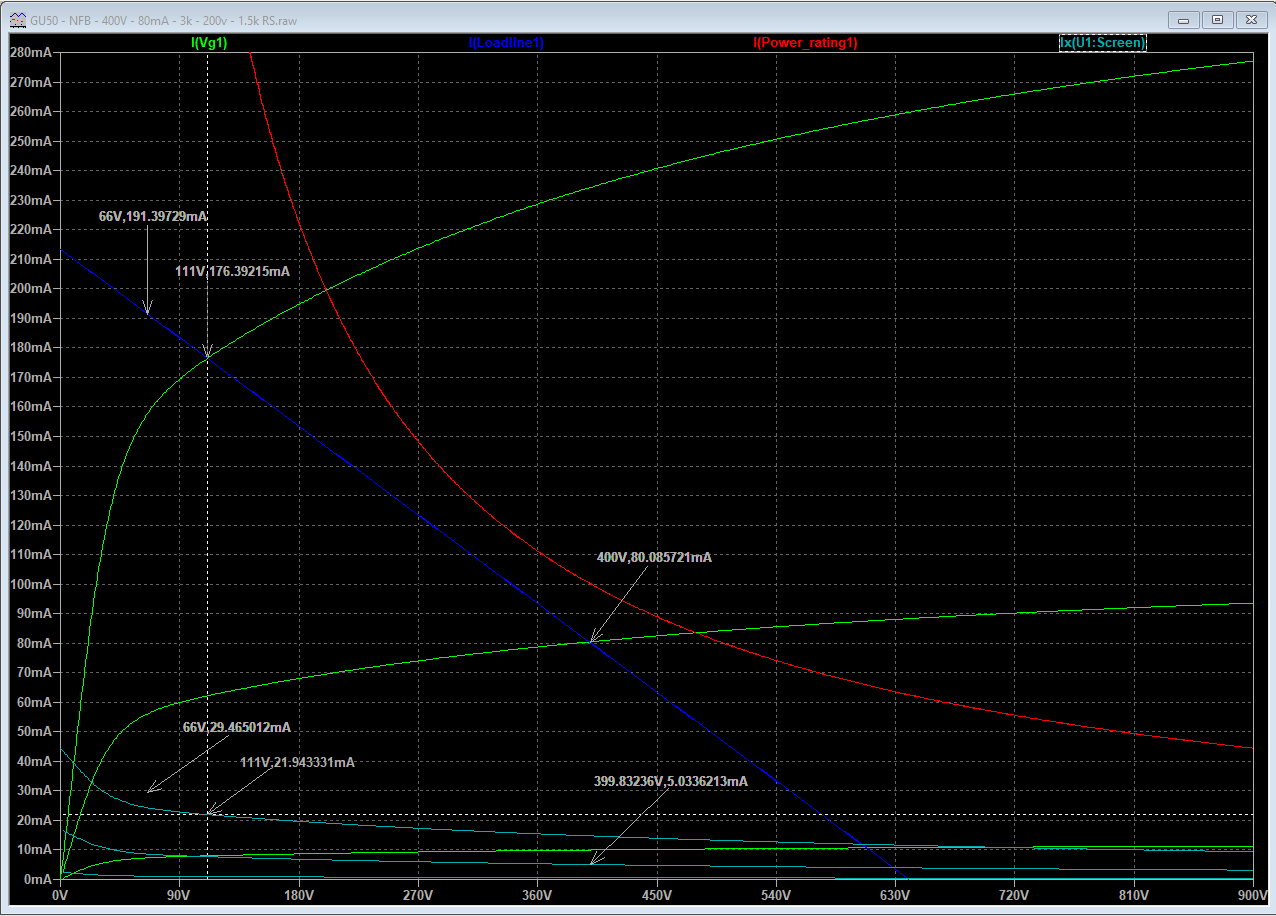Select the 111V,176.39215mA annotation text
1276x916 pixels.
[232, 271]
